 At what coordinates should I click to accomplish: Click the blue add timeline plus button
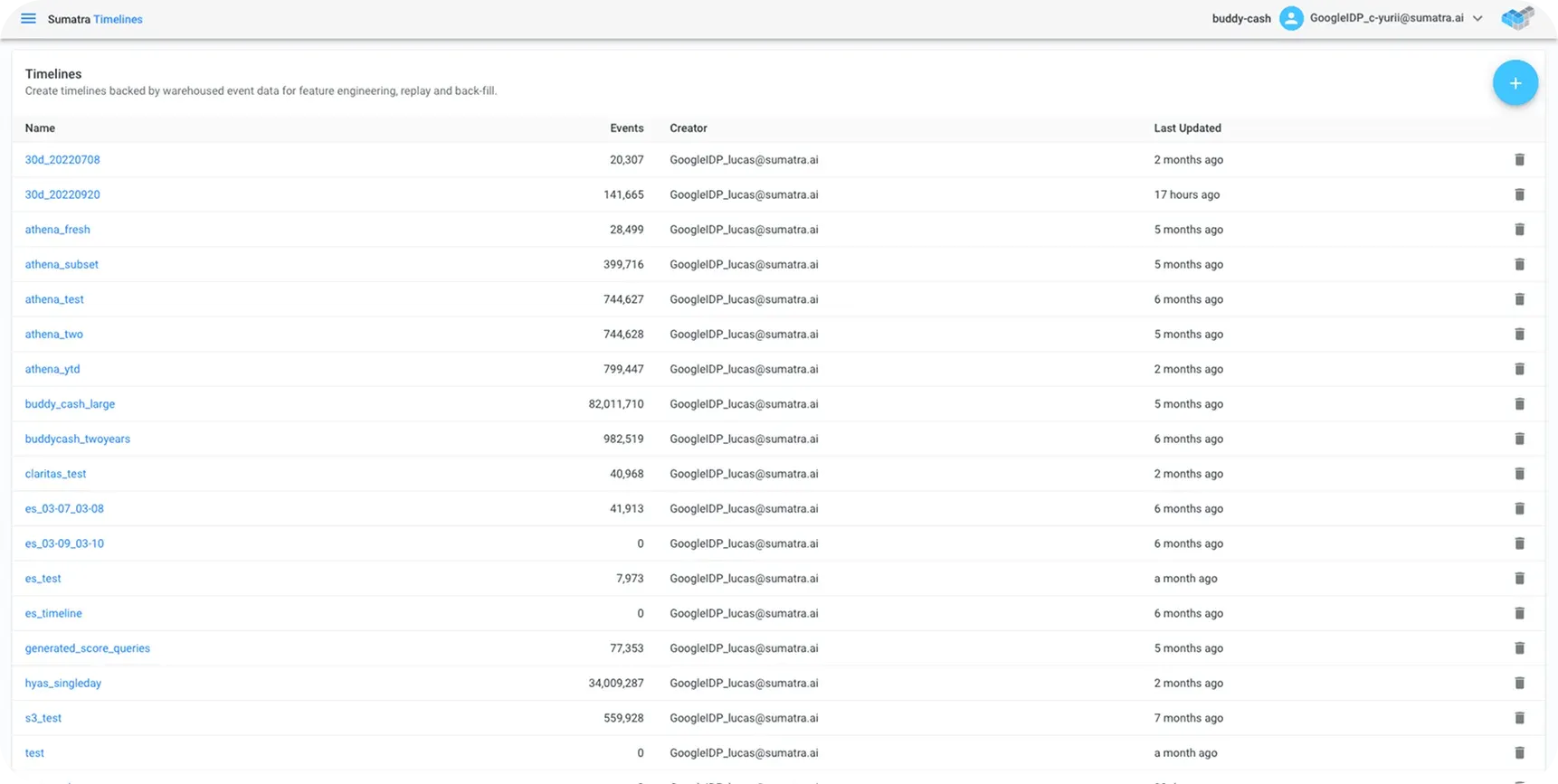[x=1515, y=83]
